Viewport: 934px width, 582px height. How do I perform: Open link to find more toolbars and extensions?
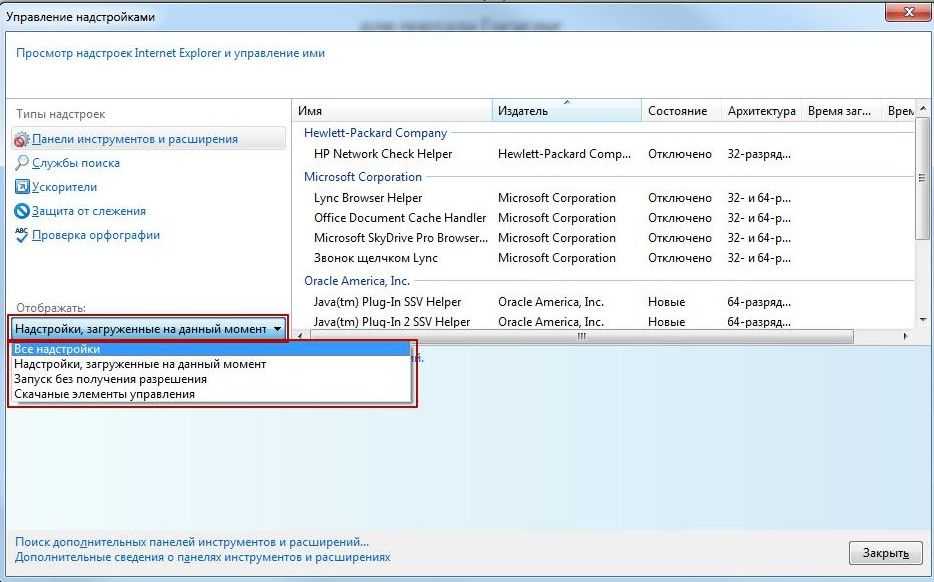192,541
